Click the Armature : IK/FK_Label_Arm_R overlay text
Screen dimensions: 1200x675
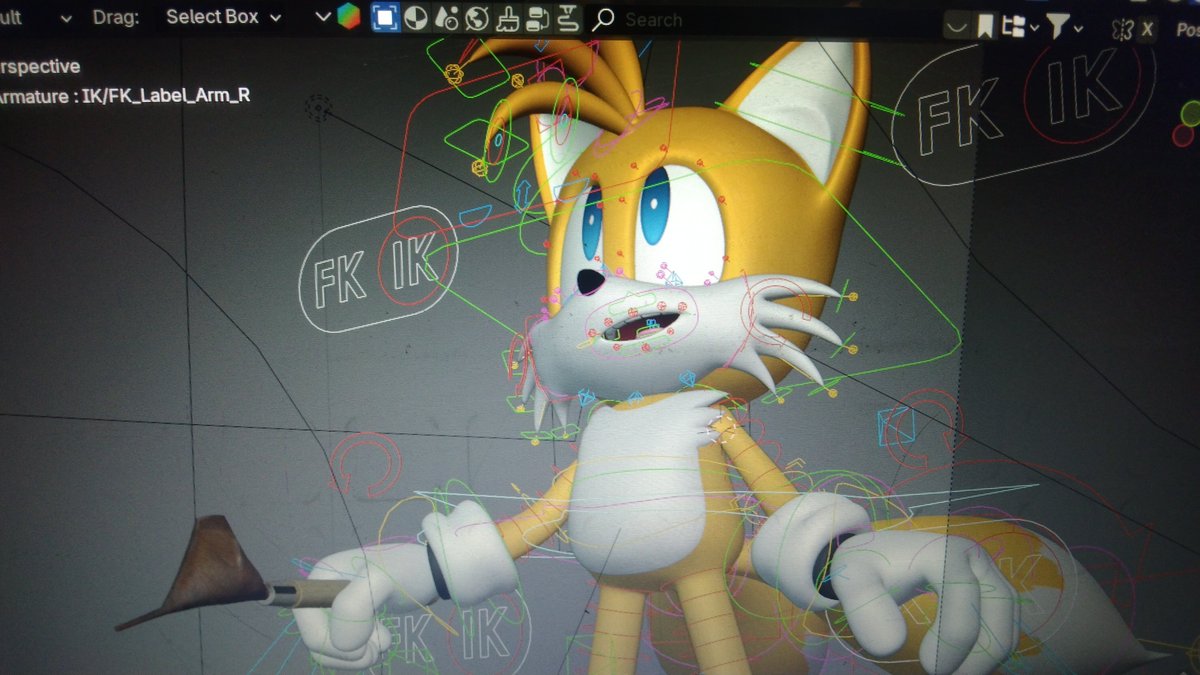124,97
